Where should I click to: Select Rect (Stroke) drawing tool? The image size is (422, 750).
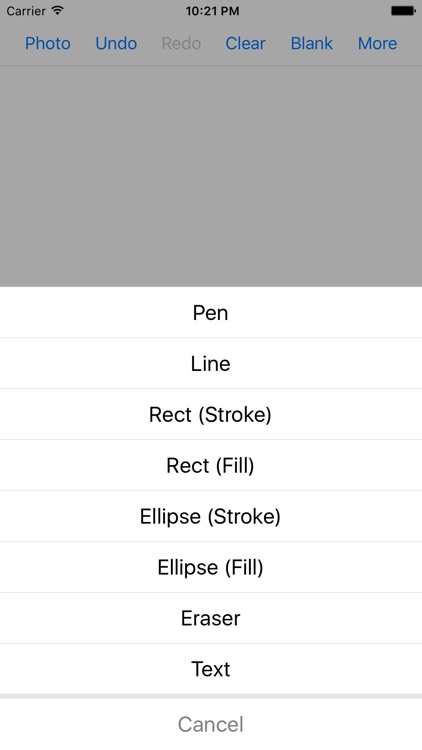[x=211, y=414]
